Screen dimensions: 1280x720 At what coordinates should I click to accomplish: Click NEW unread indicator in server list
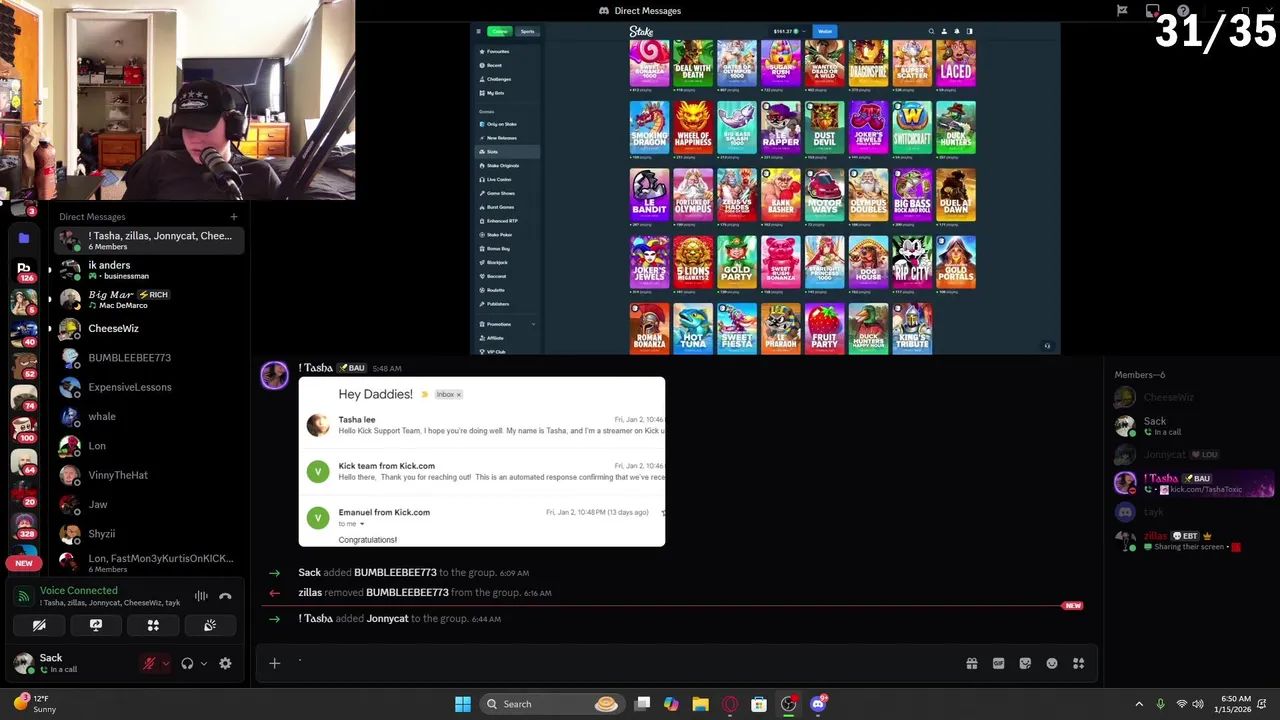click(23, 563)
